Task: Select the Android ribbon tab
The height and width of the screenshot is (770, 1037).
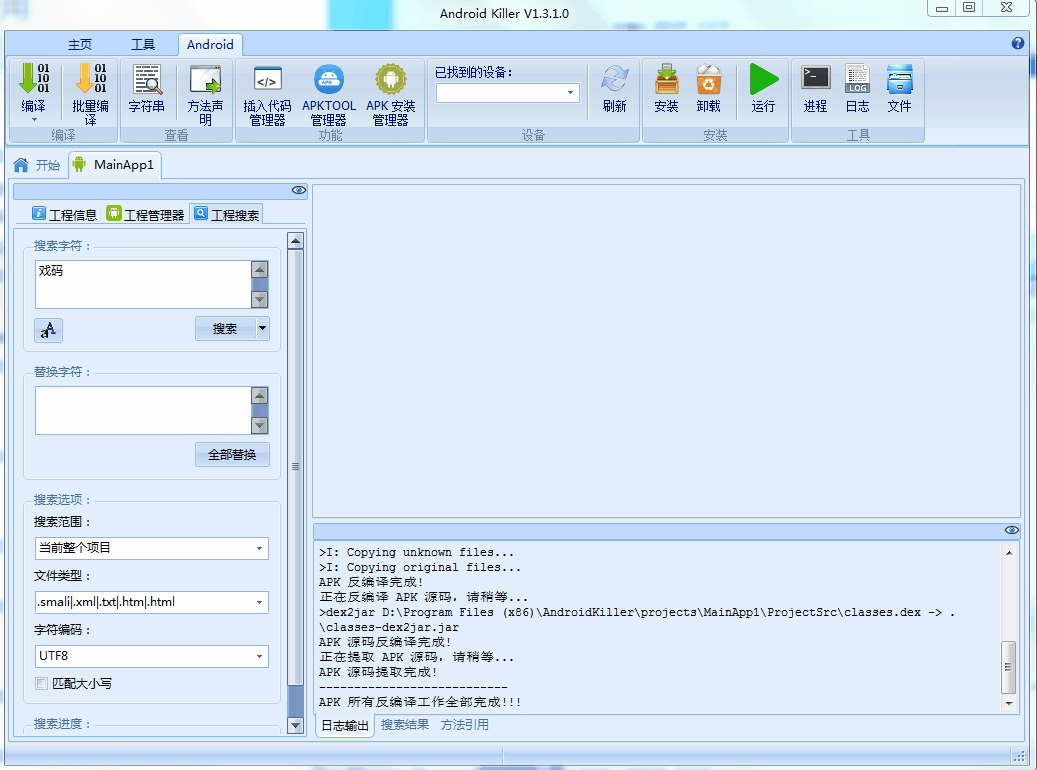Action: point(210,44)
